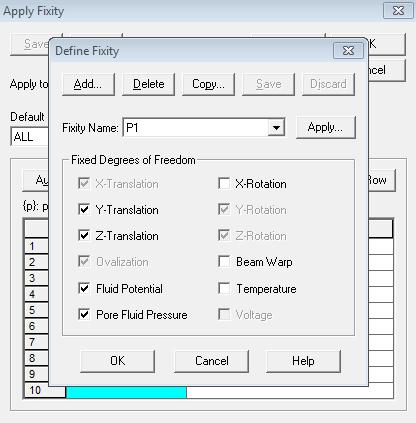Image resolution: width=416 pixels, height=423 pixels.
Task: Select row 1 header in the table
Action: click(x=36, y=246)
